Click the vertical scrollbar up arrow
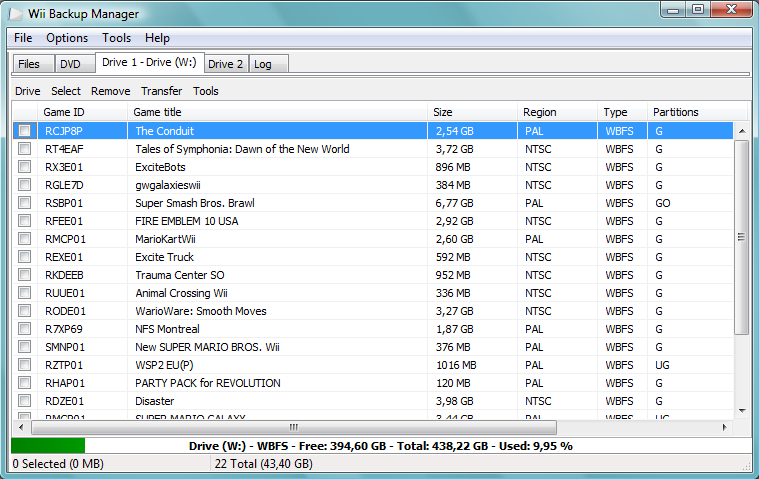The image size is (759, 479). click(x=742, y=131)
